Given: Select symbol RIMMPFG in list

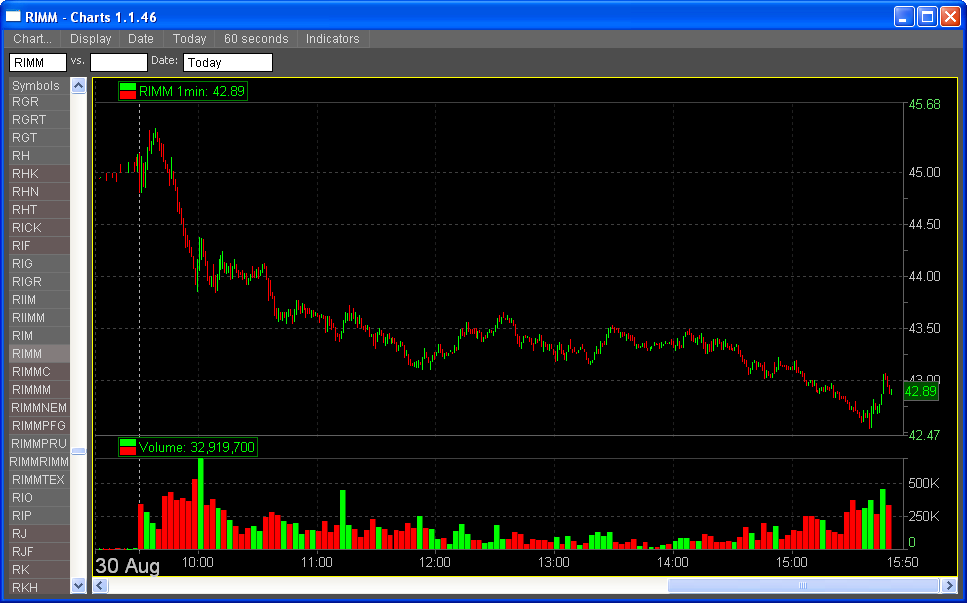Looking at the screenshot, I should (39, 425).
